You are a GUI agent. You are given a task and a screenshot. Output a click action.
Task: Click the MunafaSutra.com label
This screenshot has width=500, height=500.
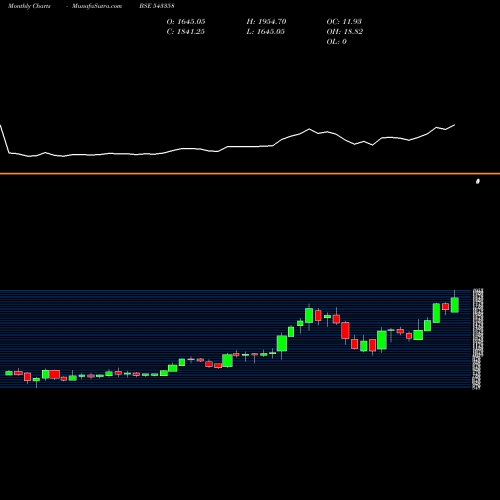[97, 6]
